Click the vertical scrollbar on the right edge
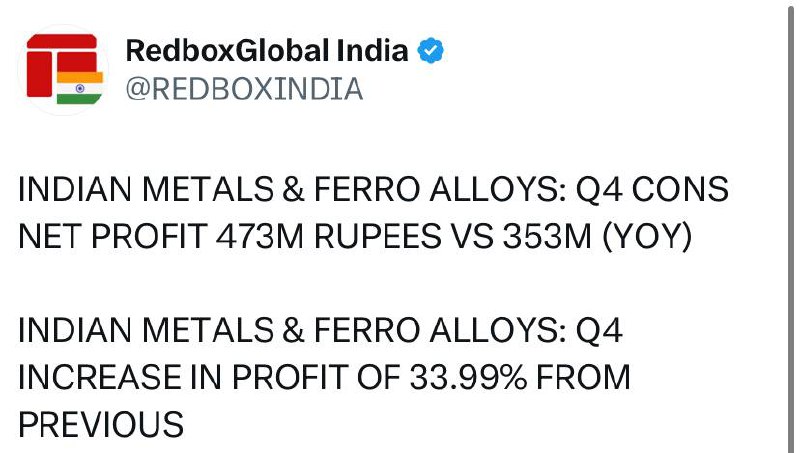 [x=791, y=226]
